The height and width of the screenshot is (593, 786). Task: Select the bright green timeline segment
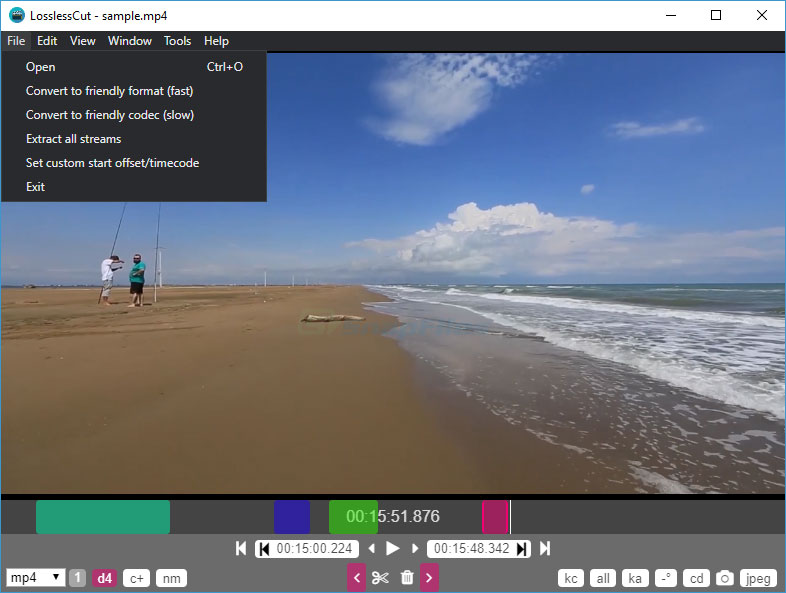353,517
